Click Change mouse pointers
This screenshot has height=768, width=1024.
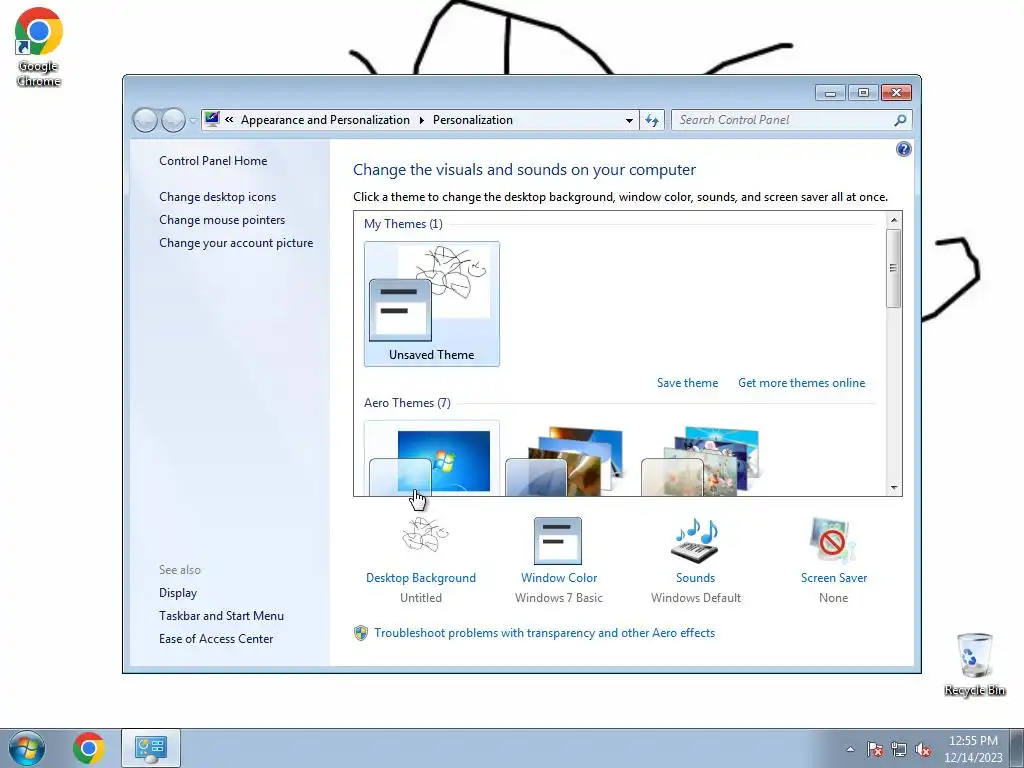pyautogui.click(x=222, y=219)
